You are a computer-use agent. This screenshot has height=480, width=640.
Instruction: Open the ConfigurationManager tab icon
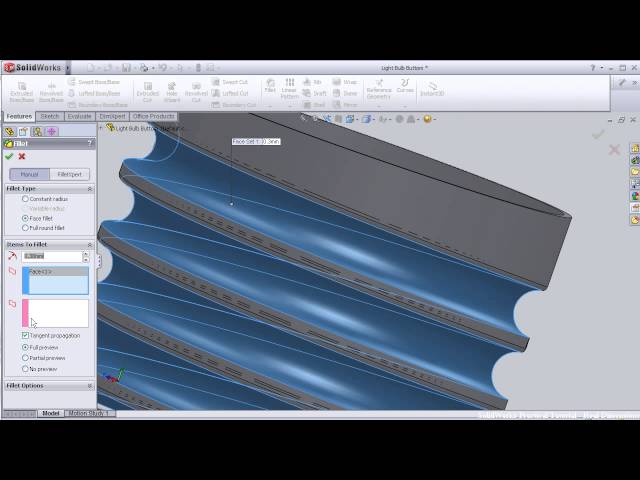tap(37, 131)
